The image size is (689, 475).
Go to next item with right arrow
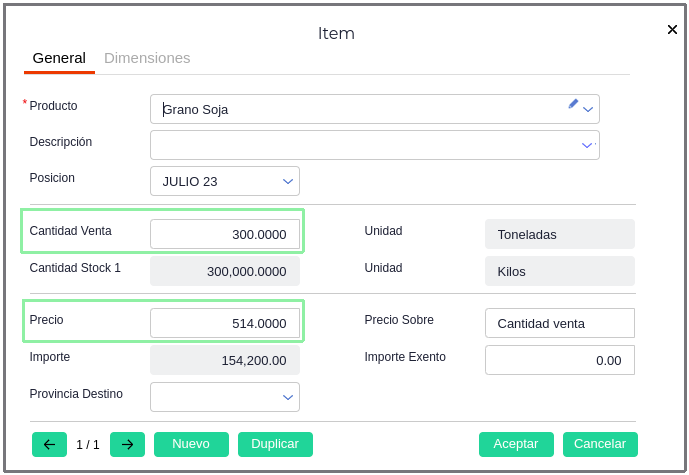pos(128,444)
